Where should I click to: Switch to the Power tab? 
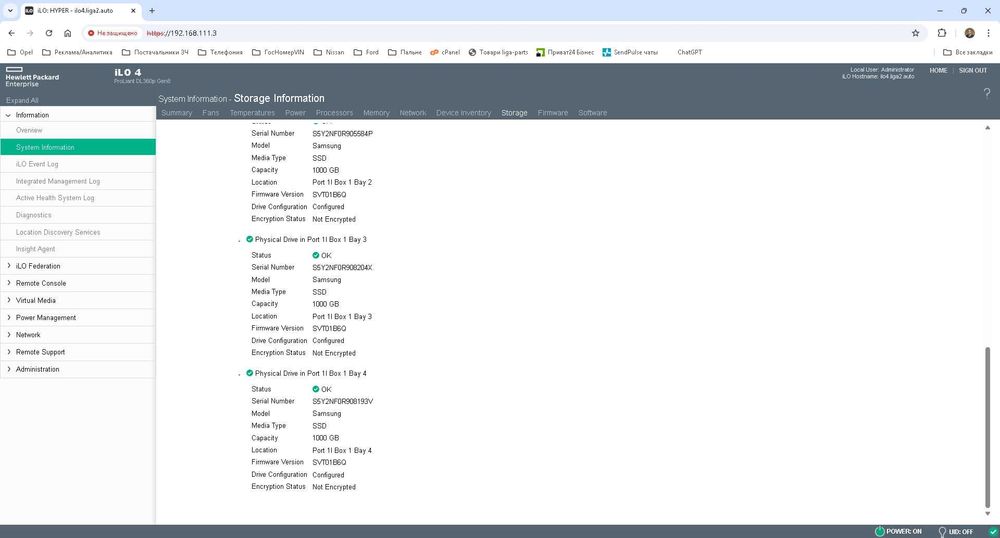(x=295, y=113)
